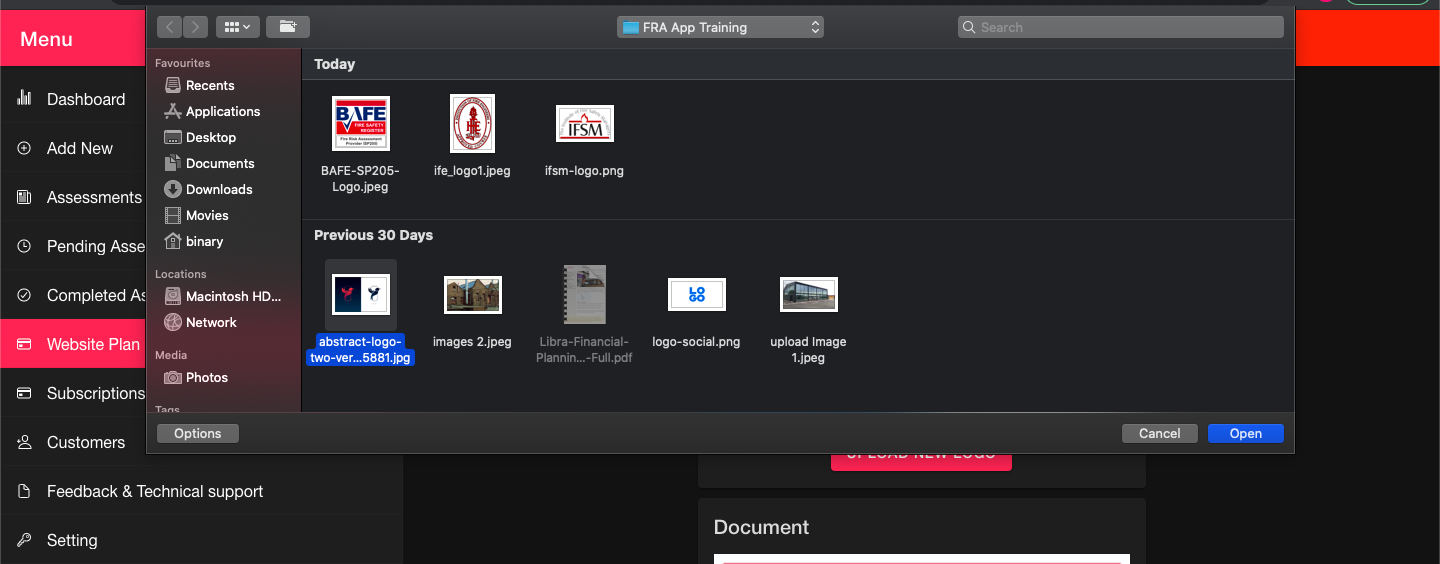Open Website Plan menu item

[73, 344]
